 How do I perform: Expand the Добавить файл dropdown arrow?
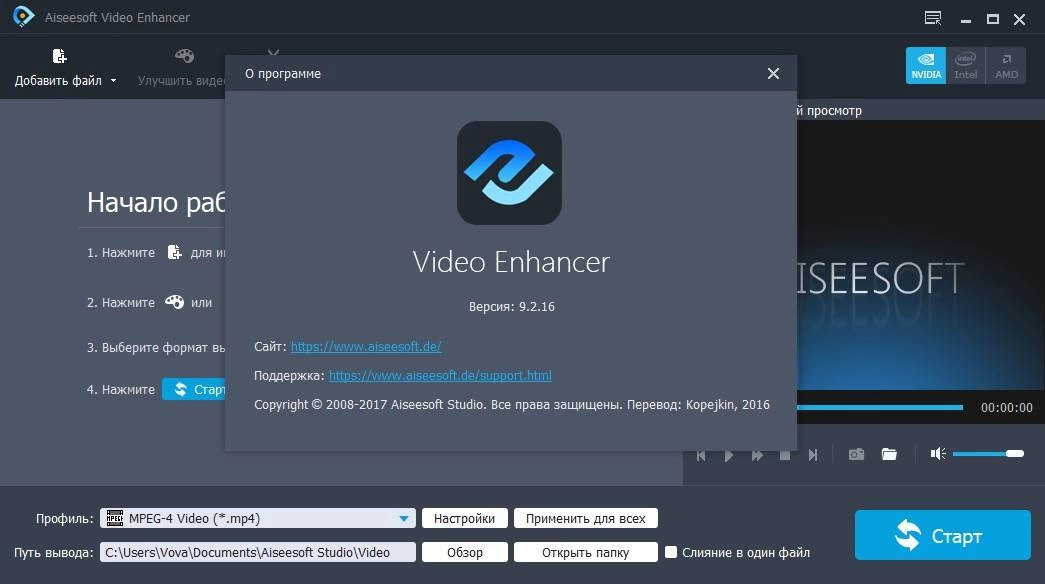click(113, 81)
